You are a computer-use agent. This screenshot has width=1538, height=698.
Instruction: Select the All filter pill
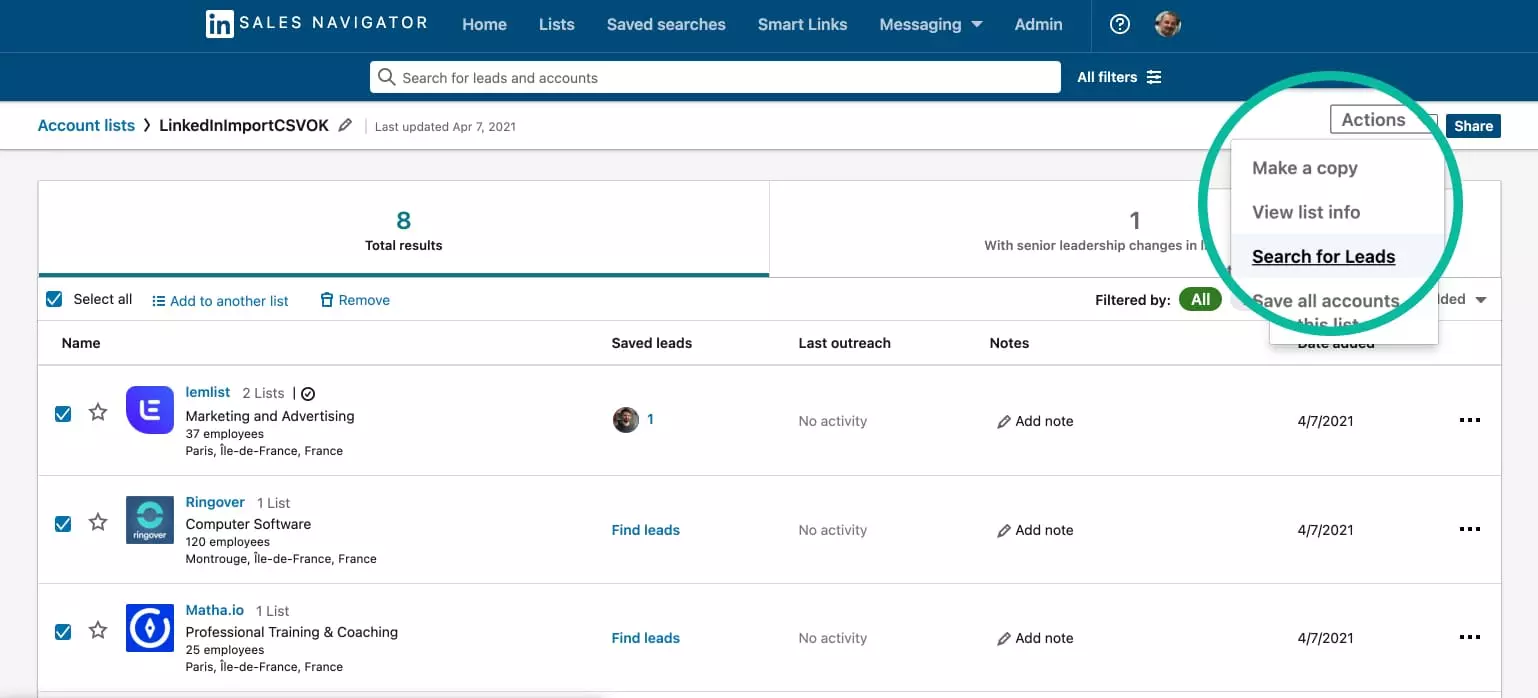[1200, 299]
